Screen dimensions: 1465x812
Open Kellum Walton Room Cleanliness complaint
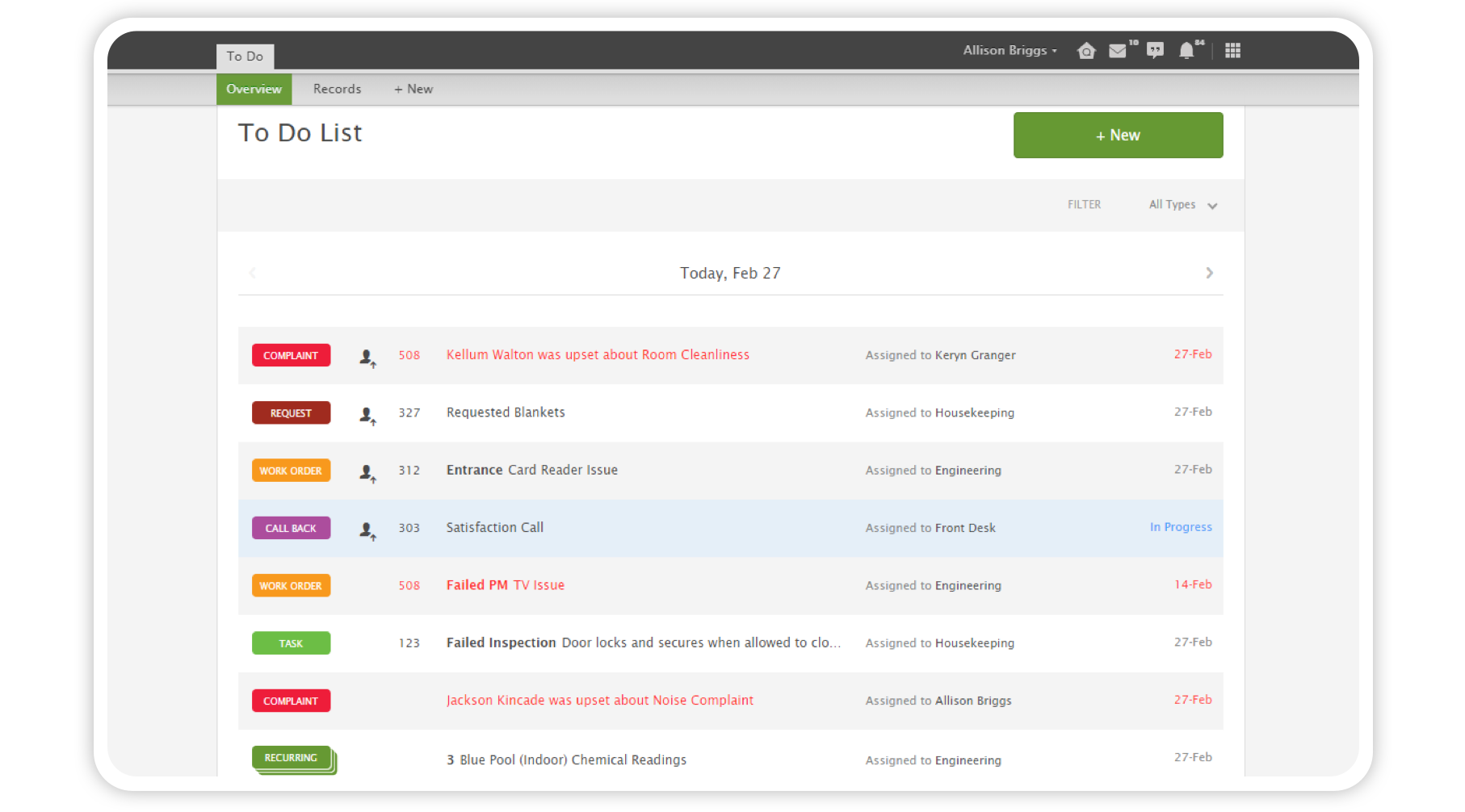click(598, 355)
